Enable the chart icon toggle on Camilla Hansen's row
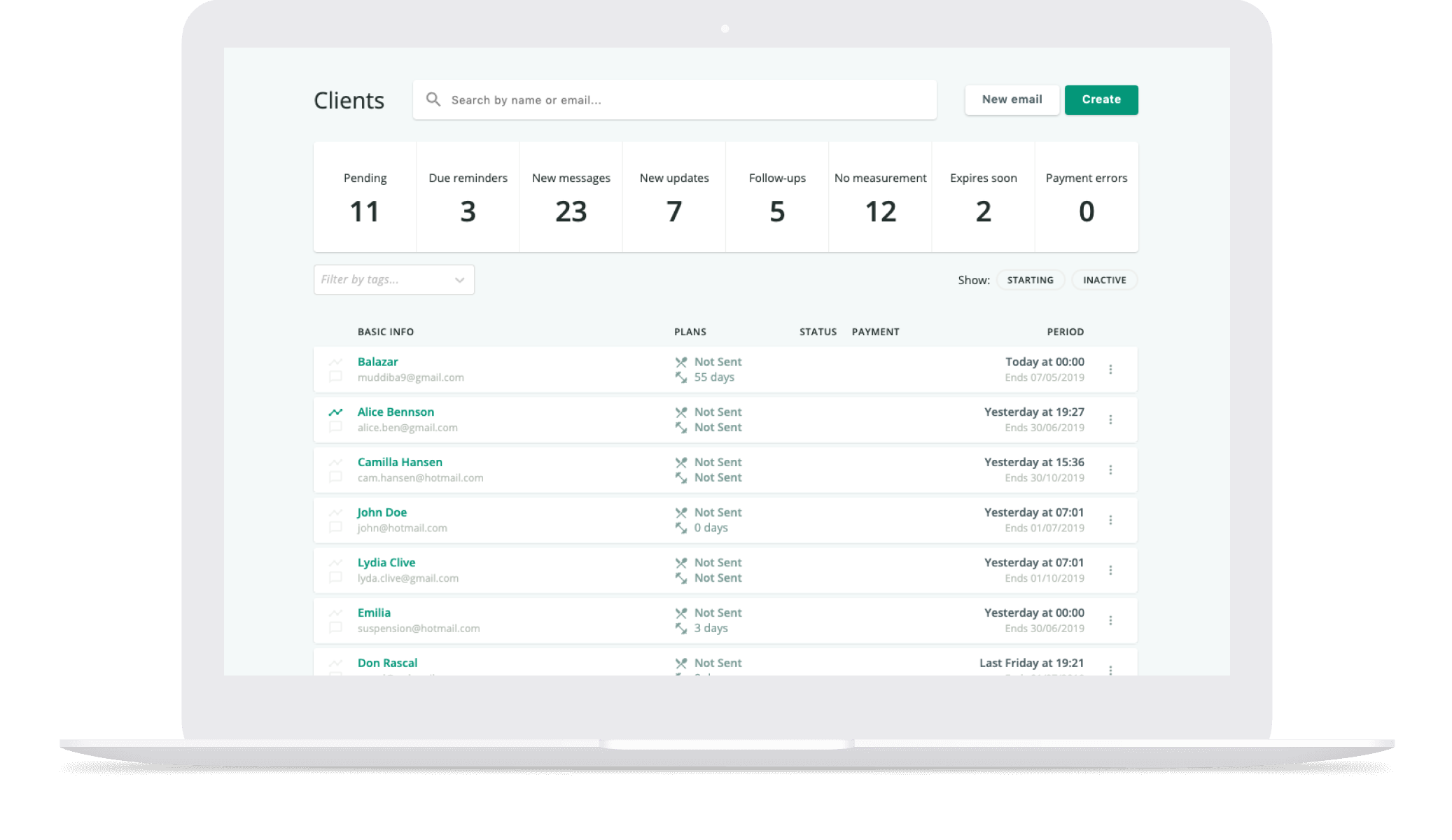Viewport: 1452px width, 840px height. (x=335, y=462)
